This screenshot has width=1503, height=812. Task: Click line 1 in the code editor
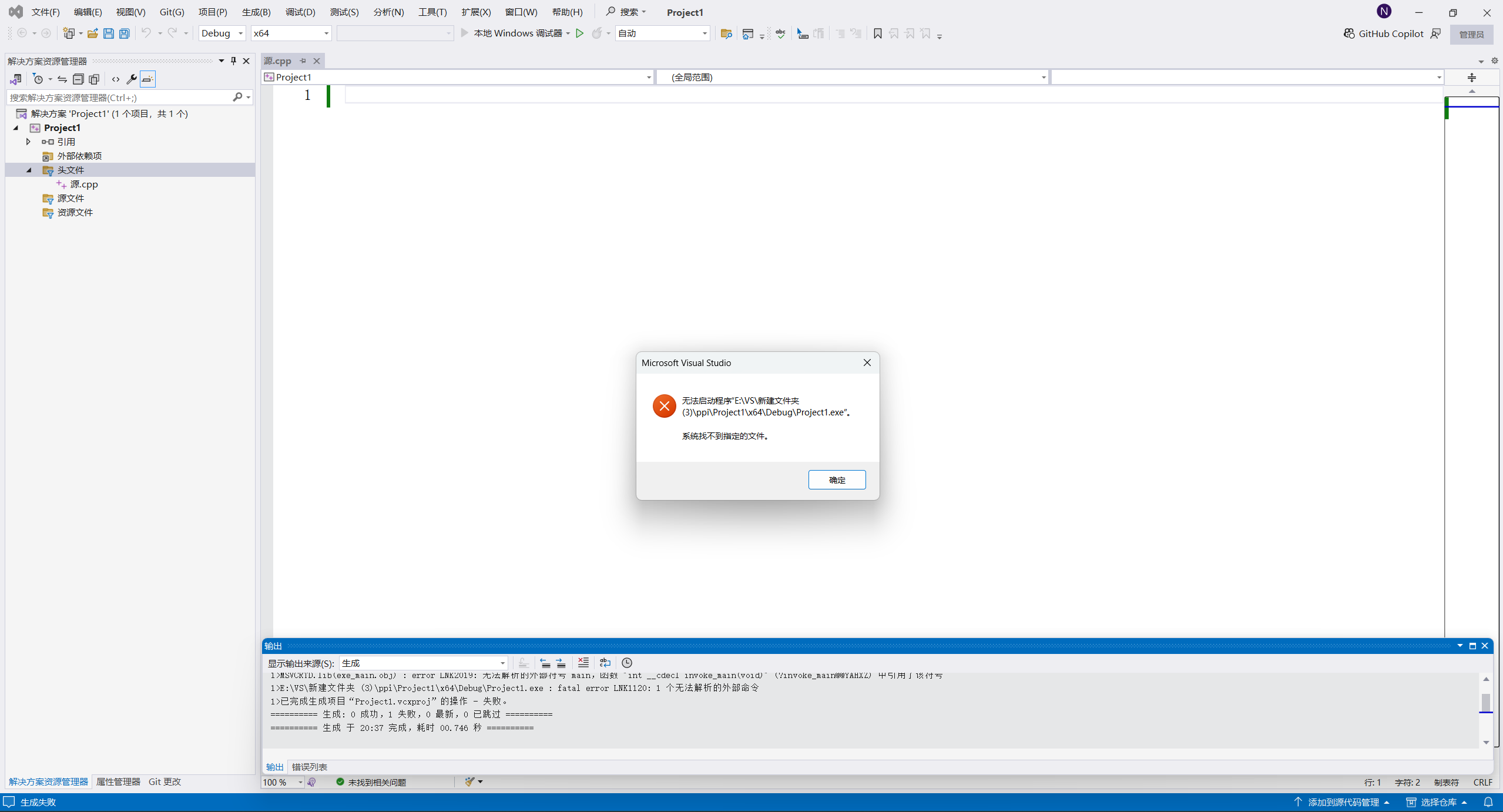point(893,95)
